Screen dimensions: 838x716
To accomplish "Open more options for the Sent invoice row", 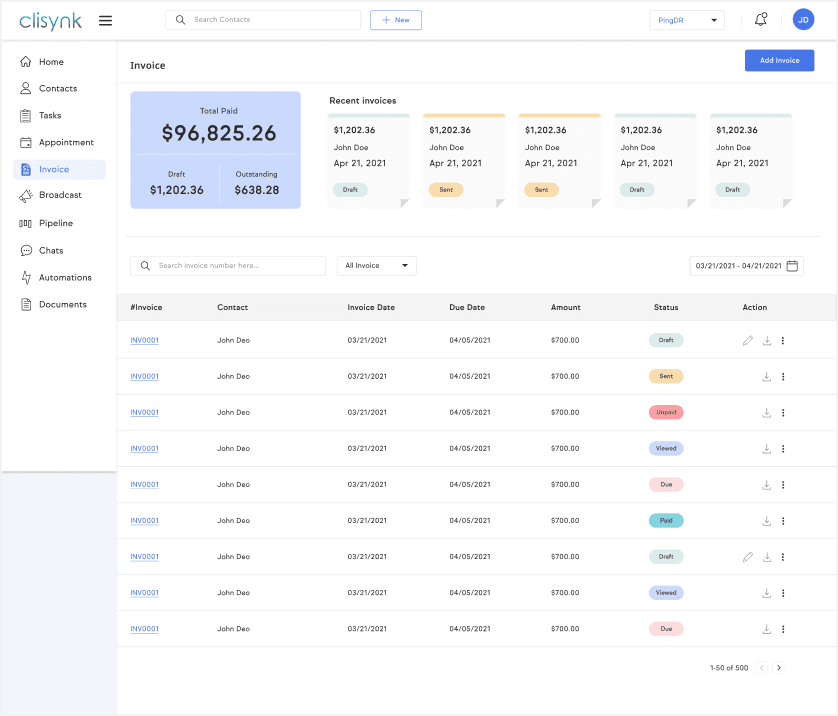I will [x=783, y=377].
